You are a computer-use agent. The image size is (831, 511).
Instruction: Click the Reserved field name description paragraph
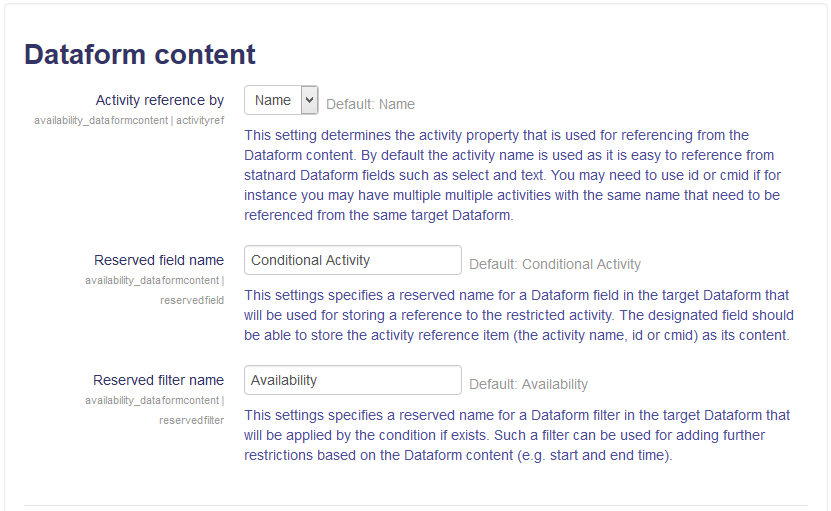517,315
